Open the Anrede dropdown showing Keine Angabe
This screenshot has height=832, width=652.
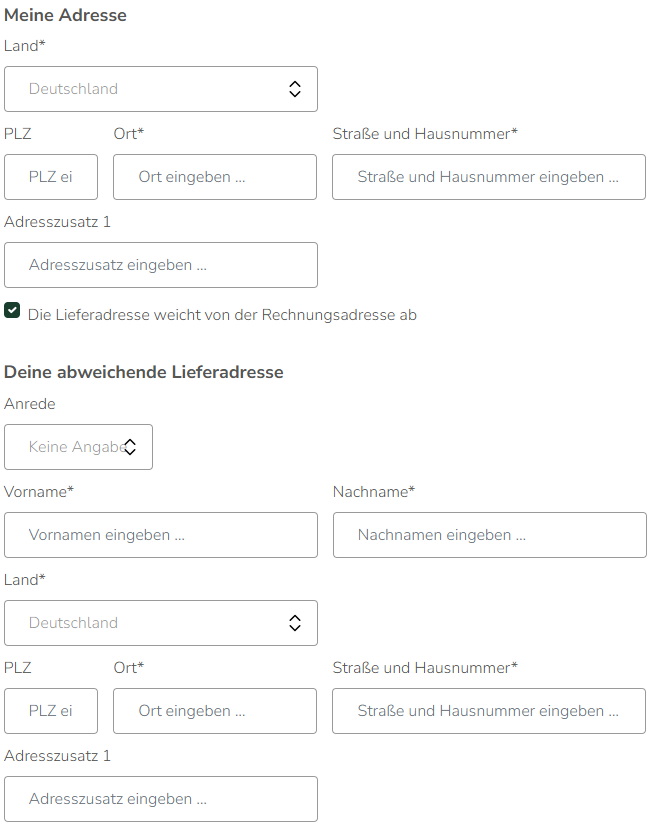point(78,447)
